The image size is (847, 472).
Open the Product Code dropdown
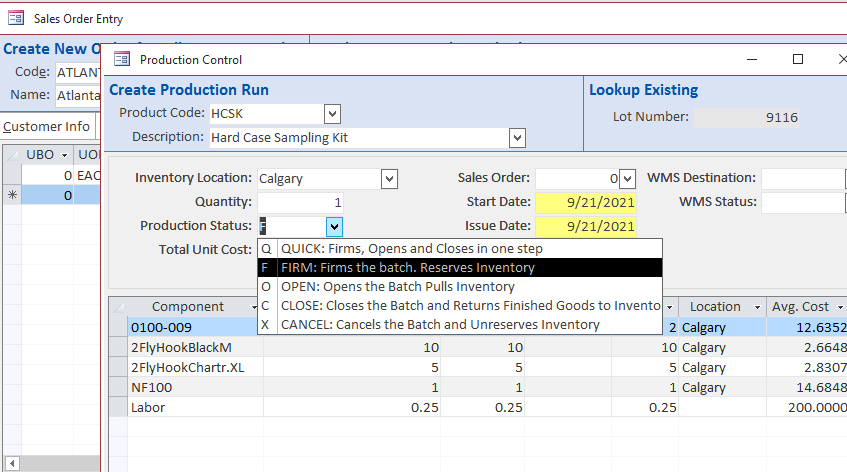332,113
